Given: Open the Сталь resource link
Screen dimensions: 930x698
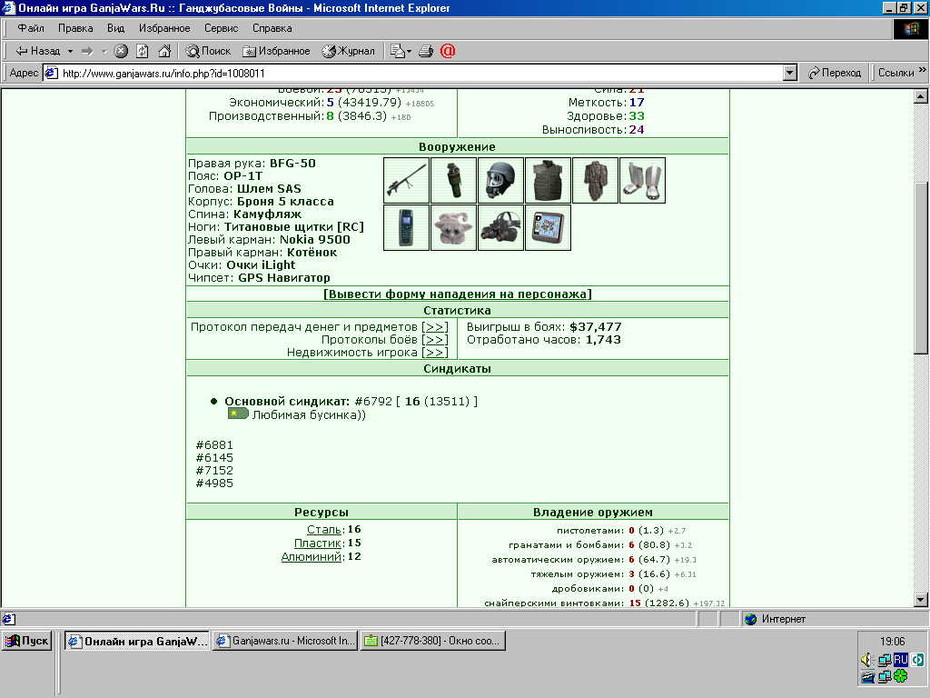Looking at the screenshot, I should click(x=324, y=530).
